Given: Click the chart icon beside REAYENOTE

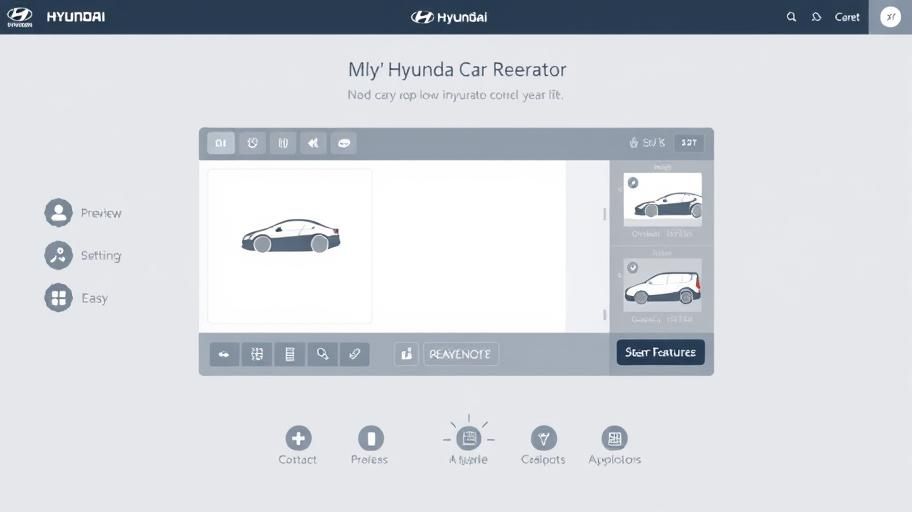Looking at the screenshot, I should [407, 354].
